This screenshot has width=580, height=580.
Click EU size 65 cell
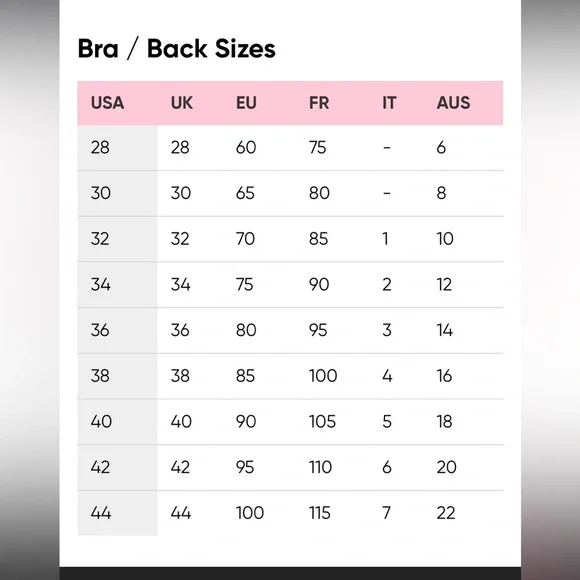245,193
